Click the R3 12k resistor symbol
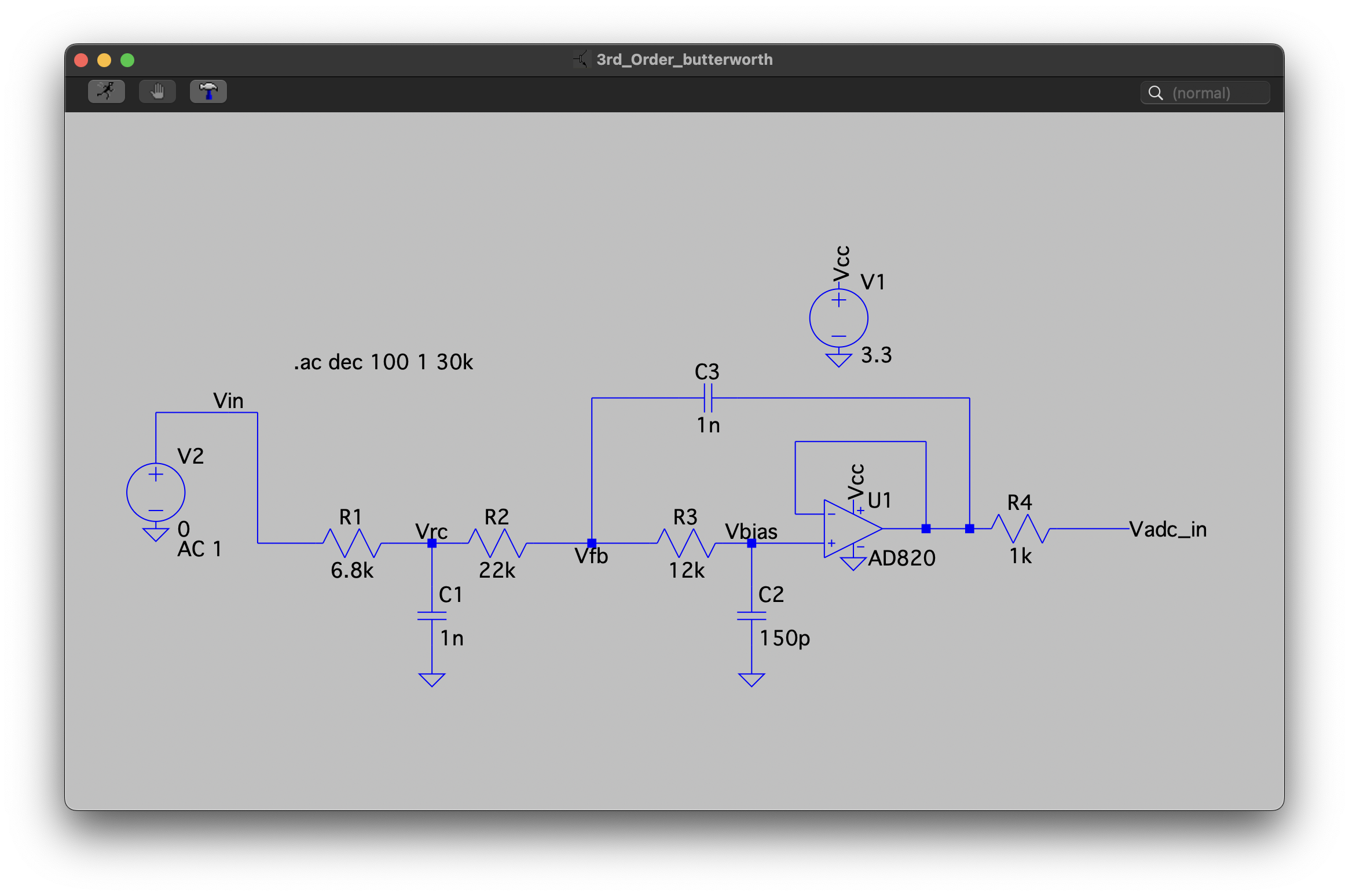Image resolution: width=1349 pixels, height=896 pixels. click(x=686, y=543)
